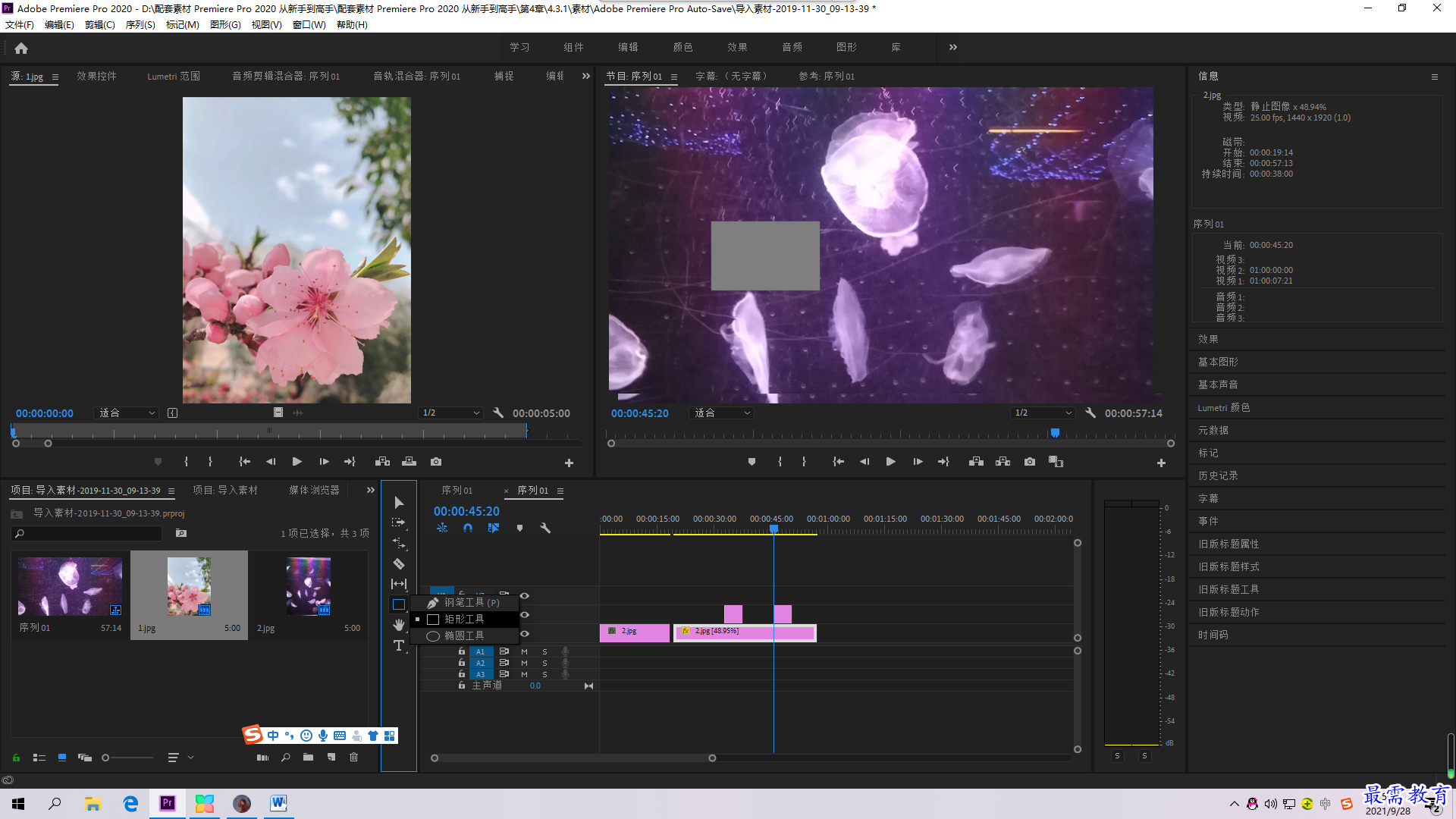Open timeline display settings wrench
1456x819 pixels.
[545, 528]
